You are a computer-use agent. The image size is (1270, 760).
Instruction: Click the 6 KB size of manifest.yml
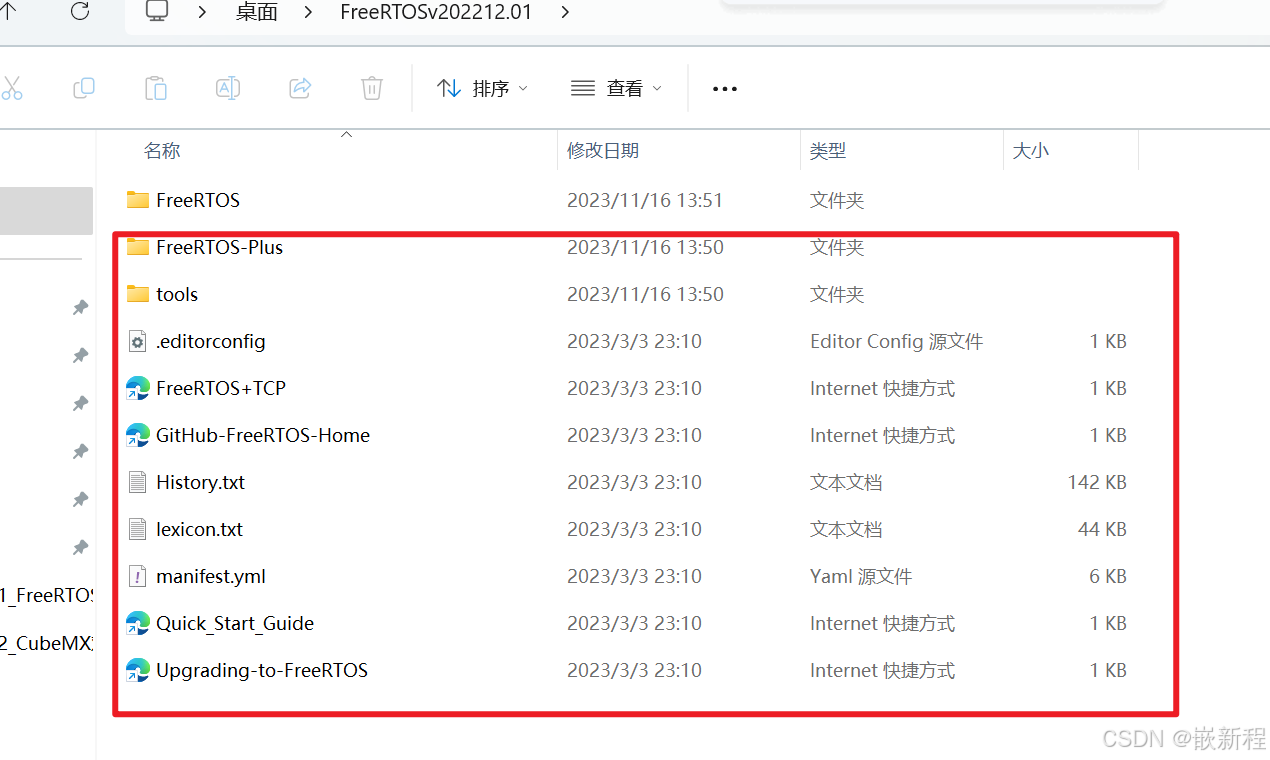click(x=1108, y=576)
